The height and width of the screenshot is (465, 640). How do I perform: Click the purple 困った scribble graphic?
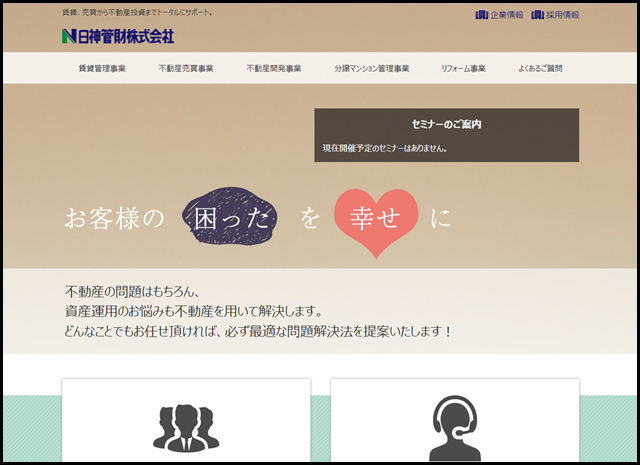click(230, 216)
